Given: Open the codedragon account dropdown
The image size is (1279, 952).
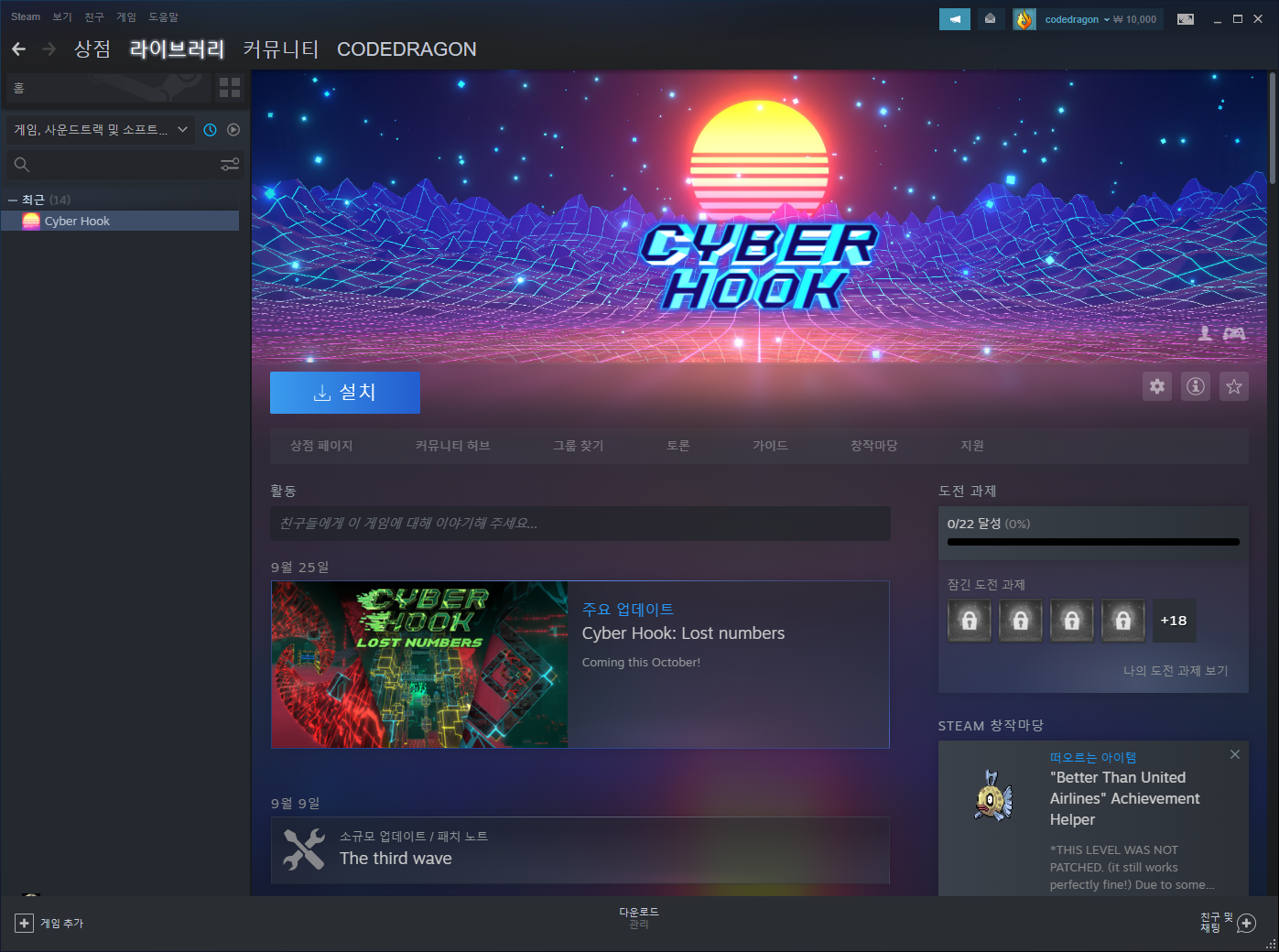Looking at the screenshot, I should click(1077, 19).
